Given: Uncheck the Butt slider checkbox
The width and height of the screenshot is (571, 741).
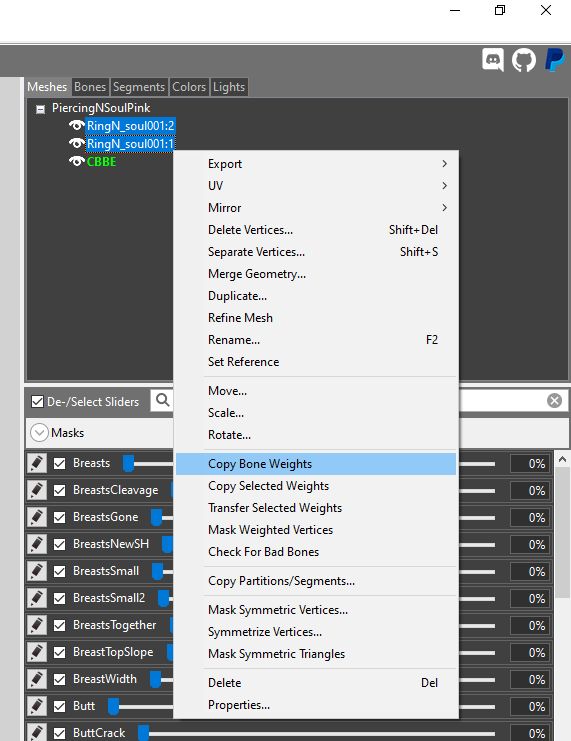Looking at the screenshot, I should coord(60,706).
